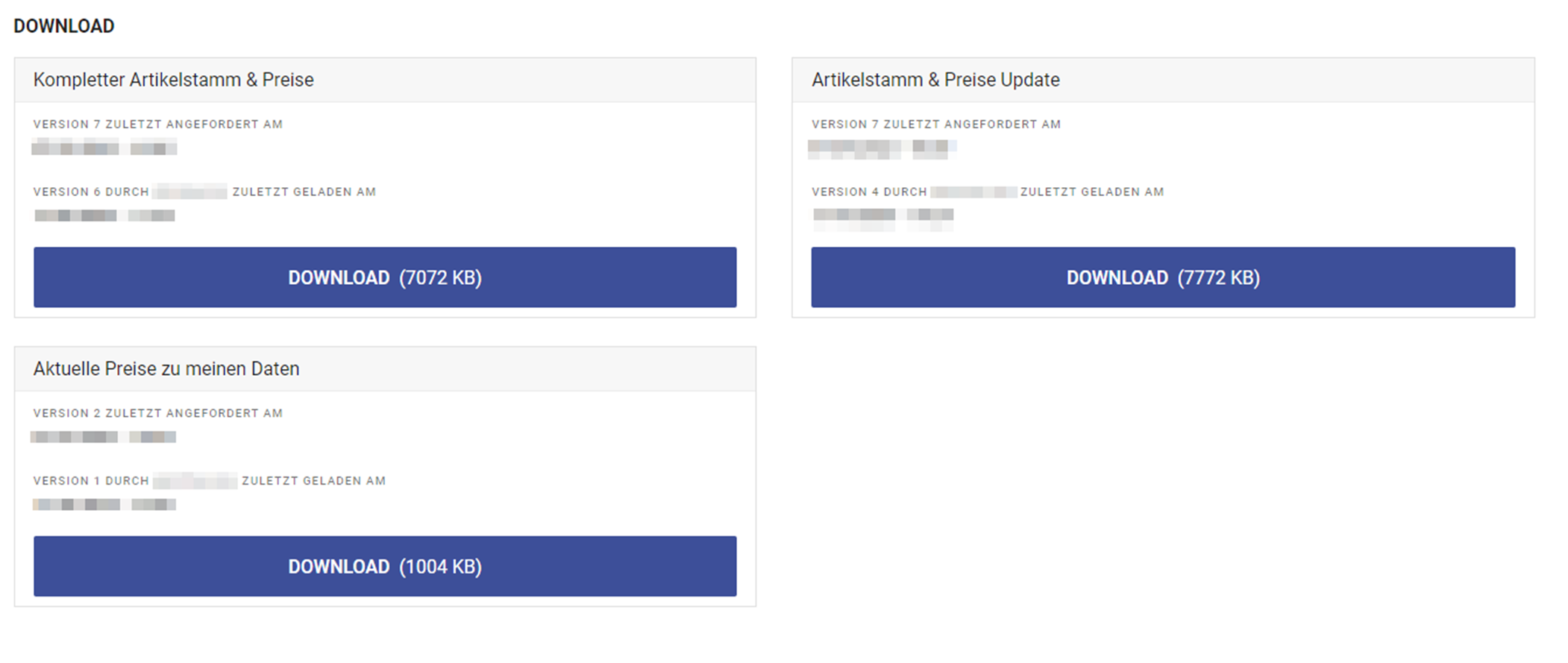
Task: Download the 7772 KB Artikelstamm update file
Action: point(1163,277)
